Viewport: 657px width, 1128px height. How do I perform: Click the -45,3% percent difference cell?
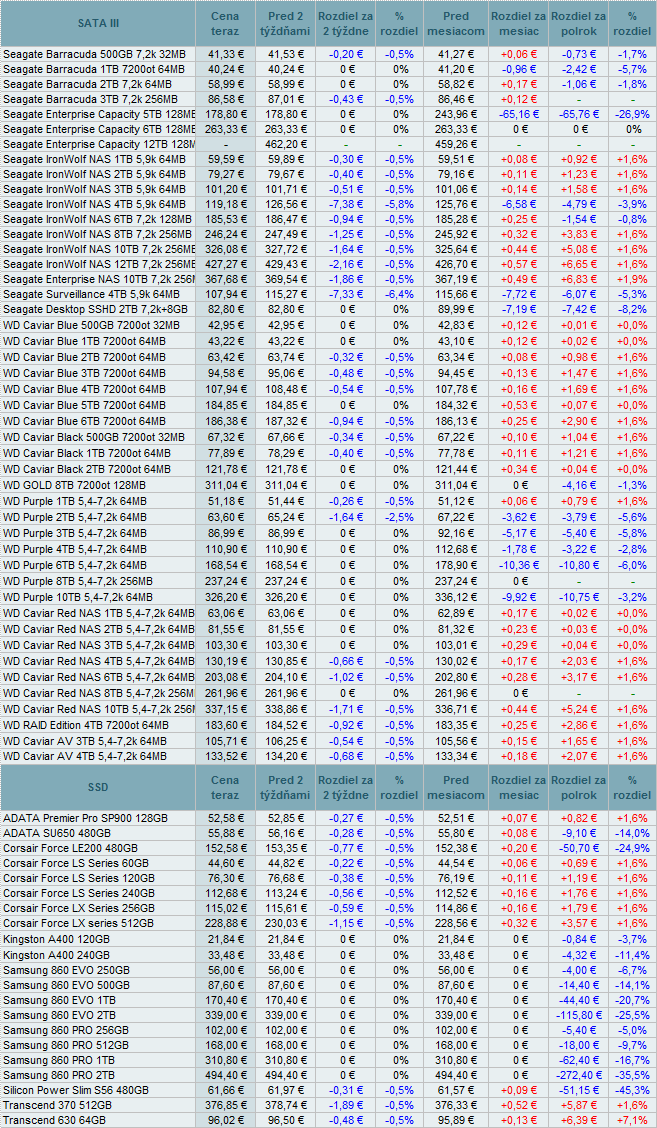pos(633,1091)
